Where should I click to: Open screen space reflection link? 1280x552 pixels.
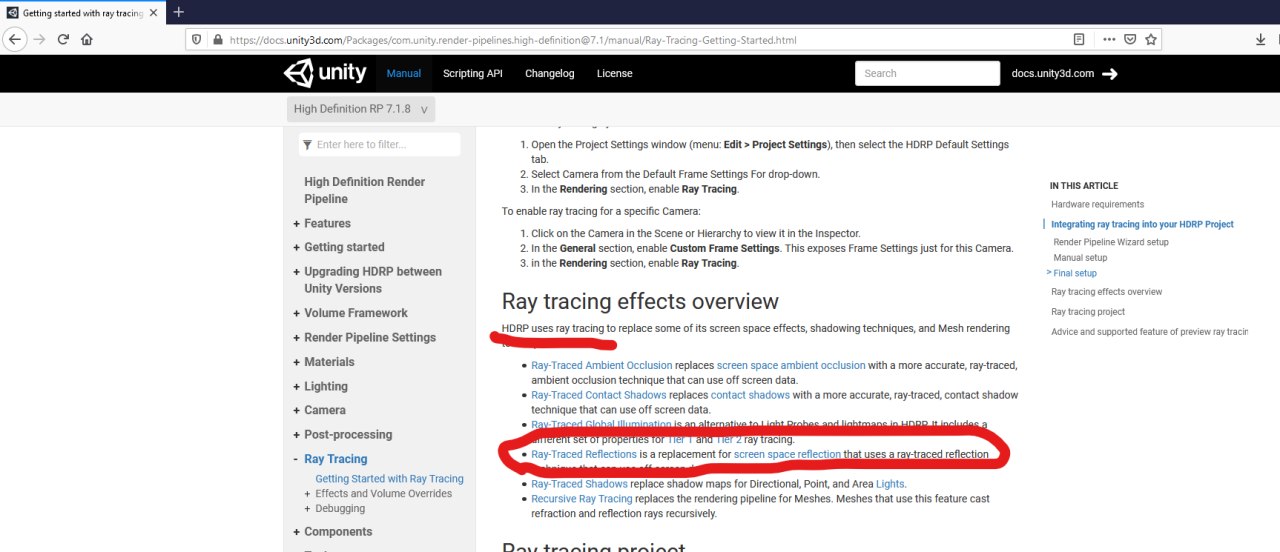(x=787, y=454)
